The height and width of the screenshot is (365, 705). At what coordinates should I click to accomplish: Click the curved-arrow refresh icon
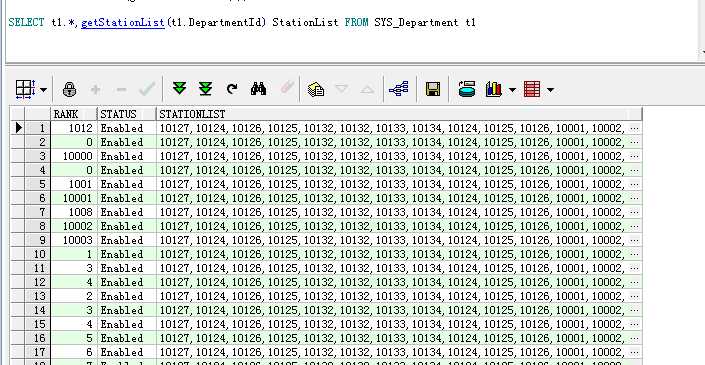232,89
